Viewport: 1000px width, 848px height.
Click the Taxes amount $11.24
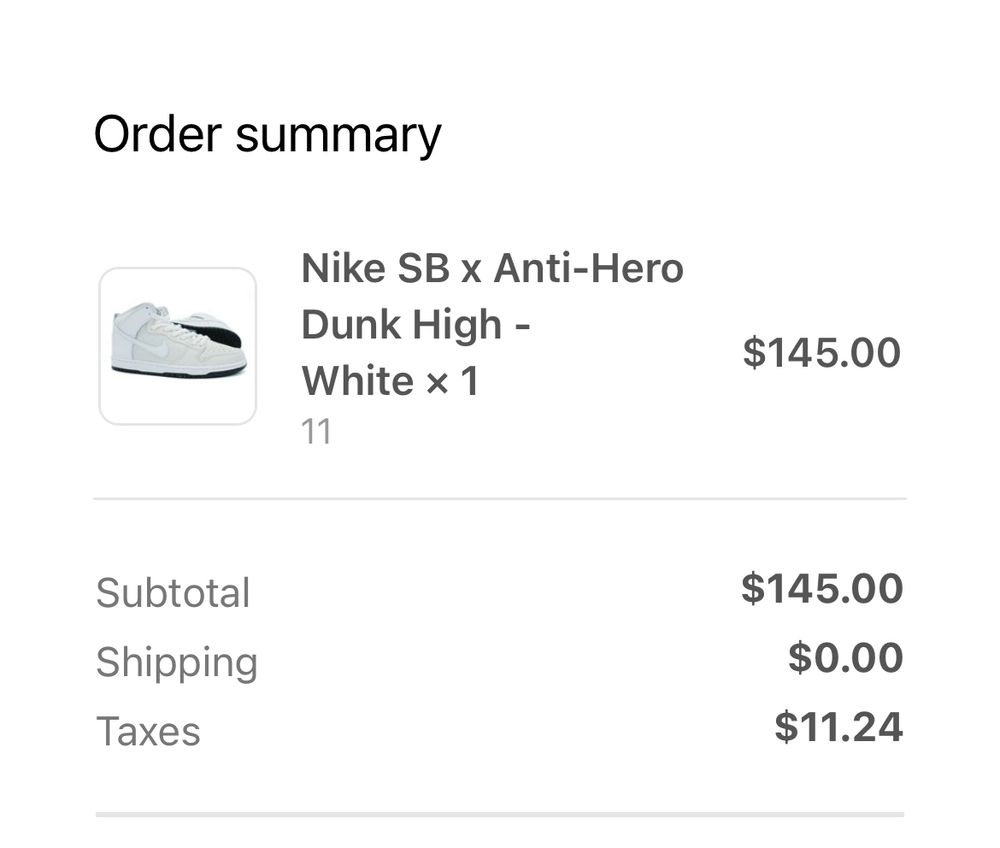(838, 727)
